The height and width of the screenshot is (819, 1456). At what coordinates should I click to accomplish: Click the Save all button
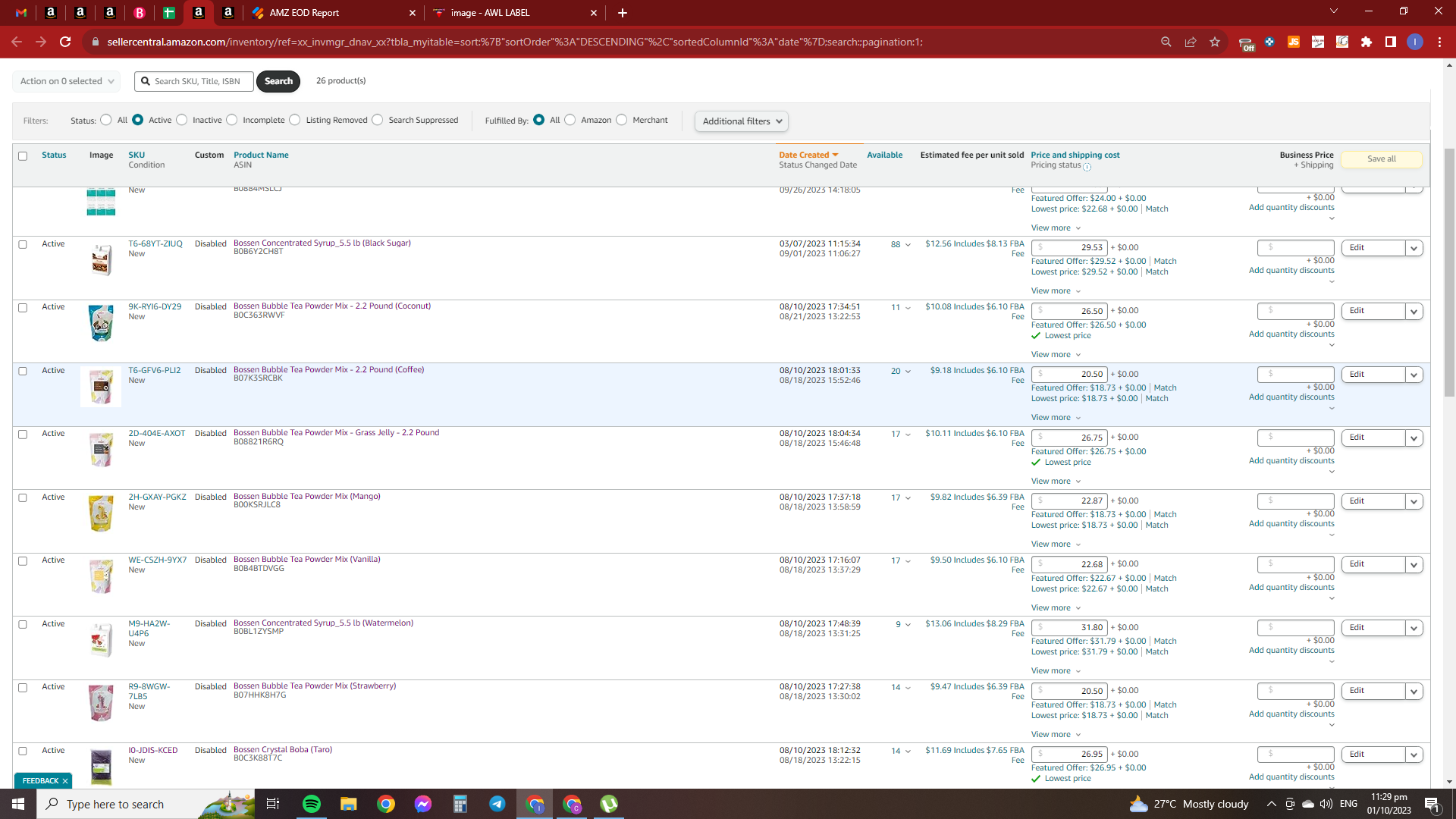1381,159
